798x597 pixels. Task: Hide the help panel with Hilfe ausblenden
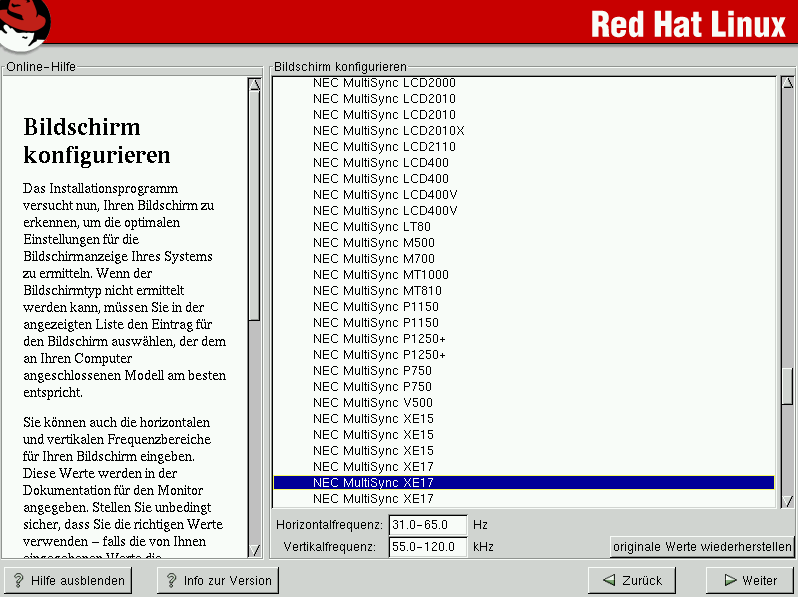tap(69, 580)
